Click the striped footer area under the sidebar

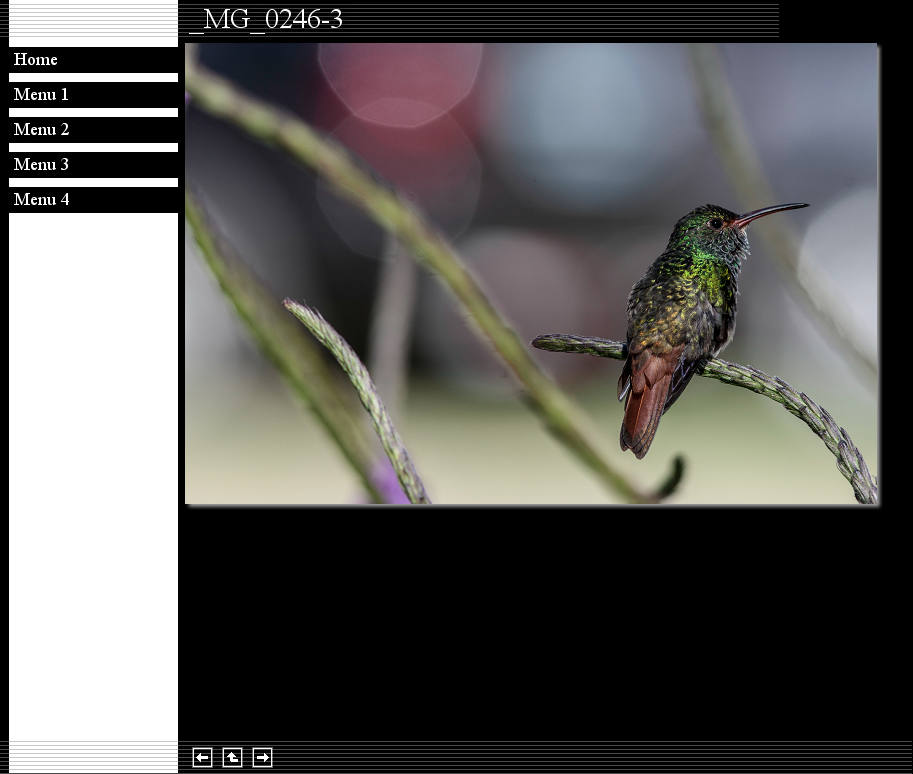tap(93, 757)
